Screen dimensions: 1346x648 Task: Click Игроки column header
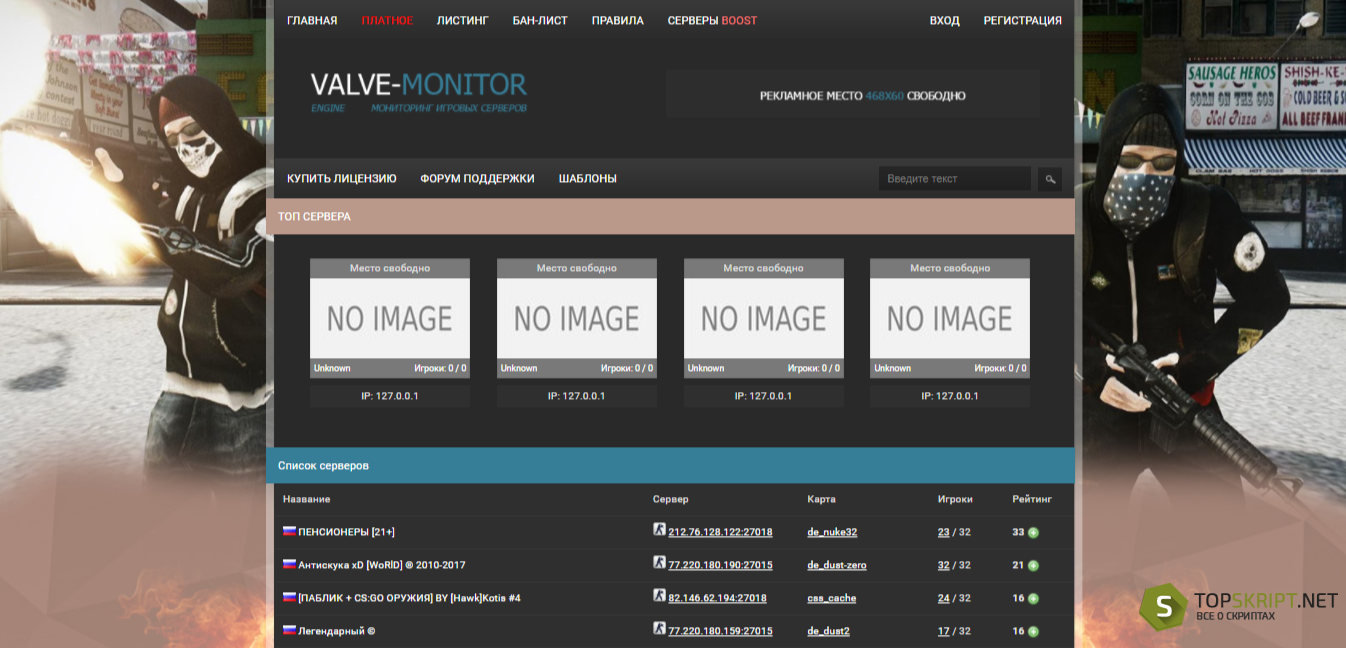coord(955,499)
